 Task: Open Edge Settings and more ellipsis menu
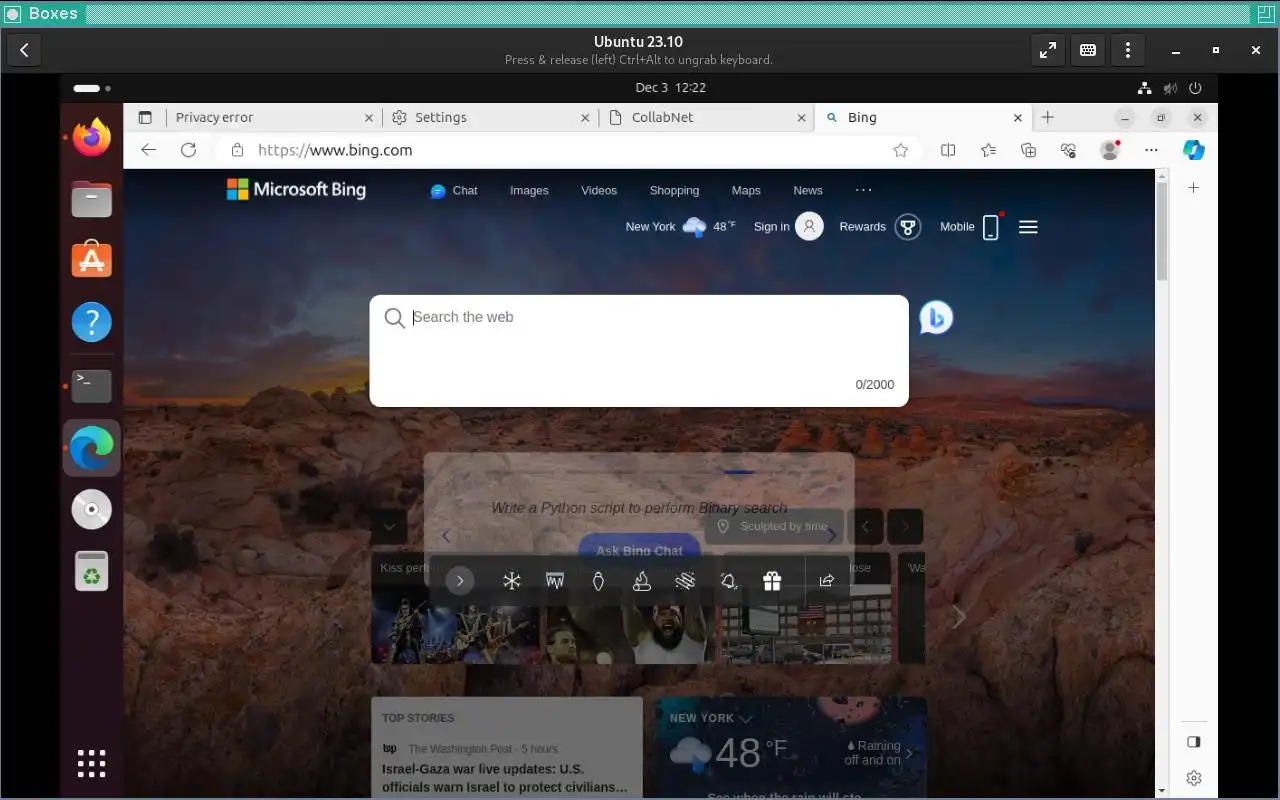click(x=1151, y=150)
